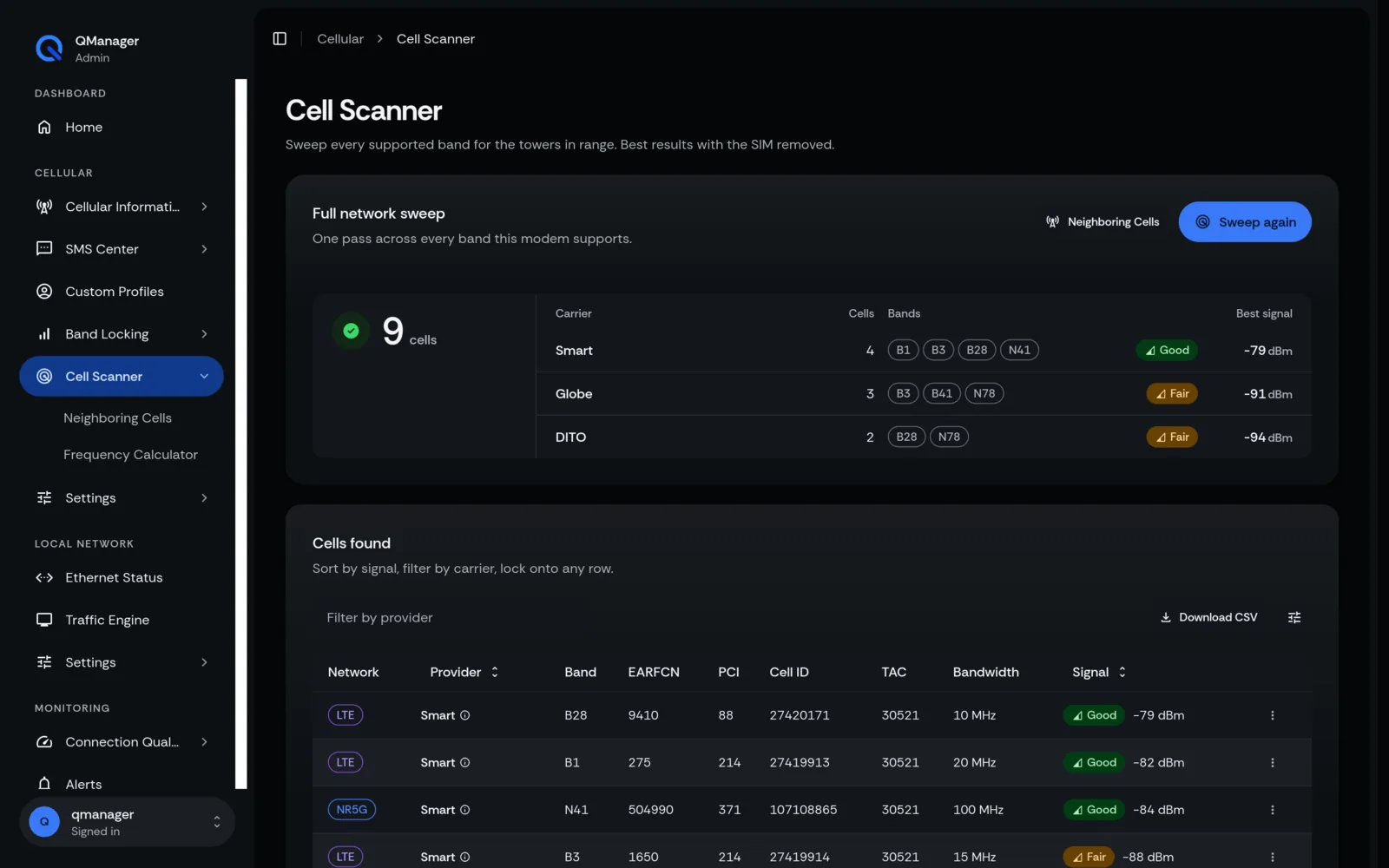Click the NR5G network badge
This screenshot has width=1389, height=868.
(x=352, y=810)
